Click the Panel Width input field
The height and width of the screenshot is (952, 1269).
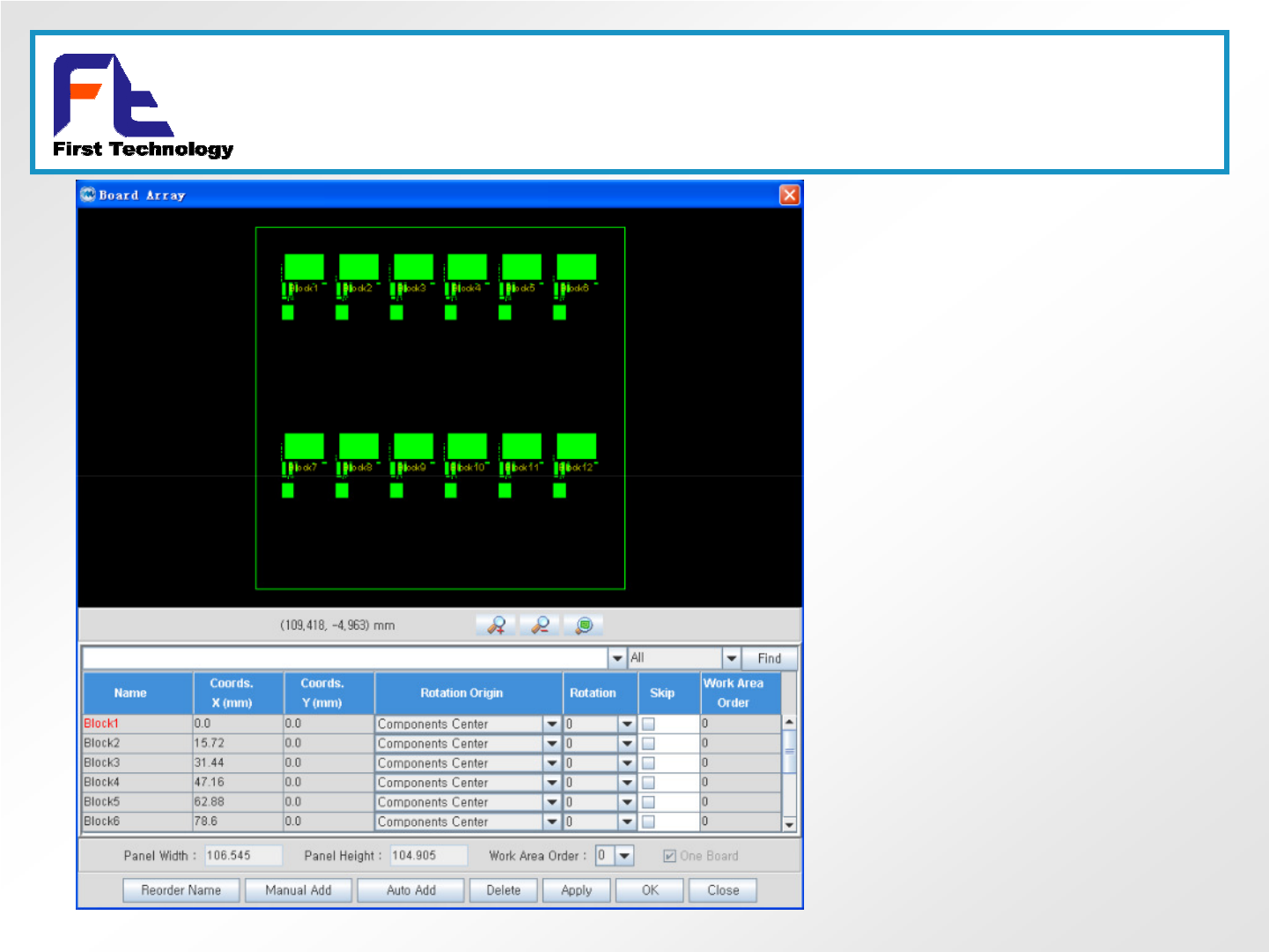pyautogui.click(x=242, y=856)
